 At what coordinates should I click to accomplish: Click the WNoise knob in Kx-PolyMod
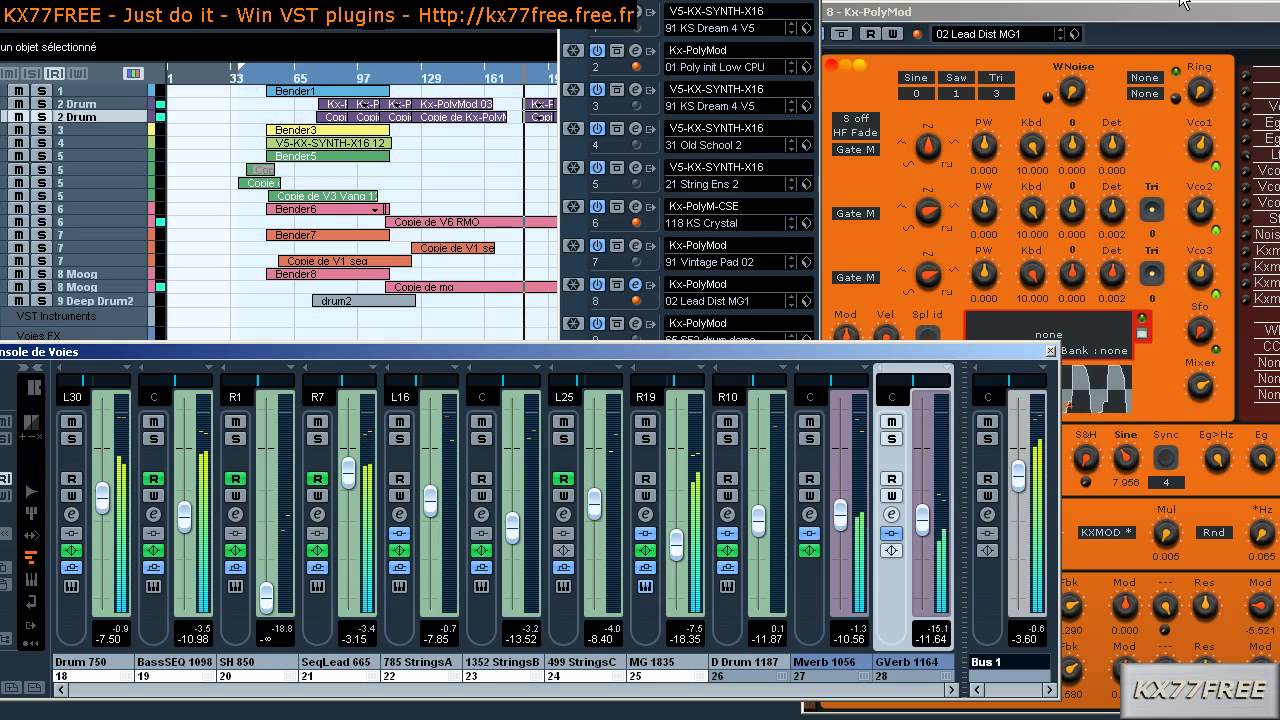click(x=1071, y=91)
